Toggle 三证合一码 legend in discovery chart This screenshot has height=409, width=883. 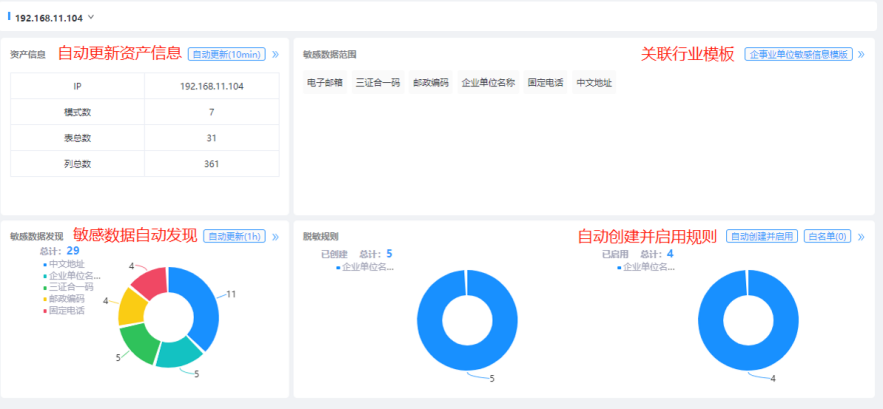point(70,287)
